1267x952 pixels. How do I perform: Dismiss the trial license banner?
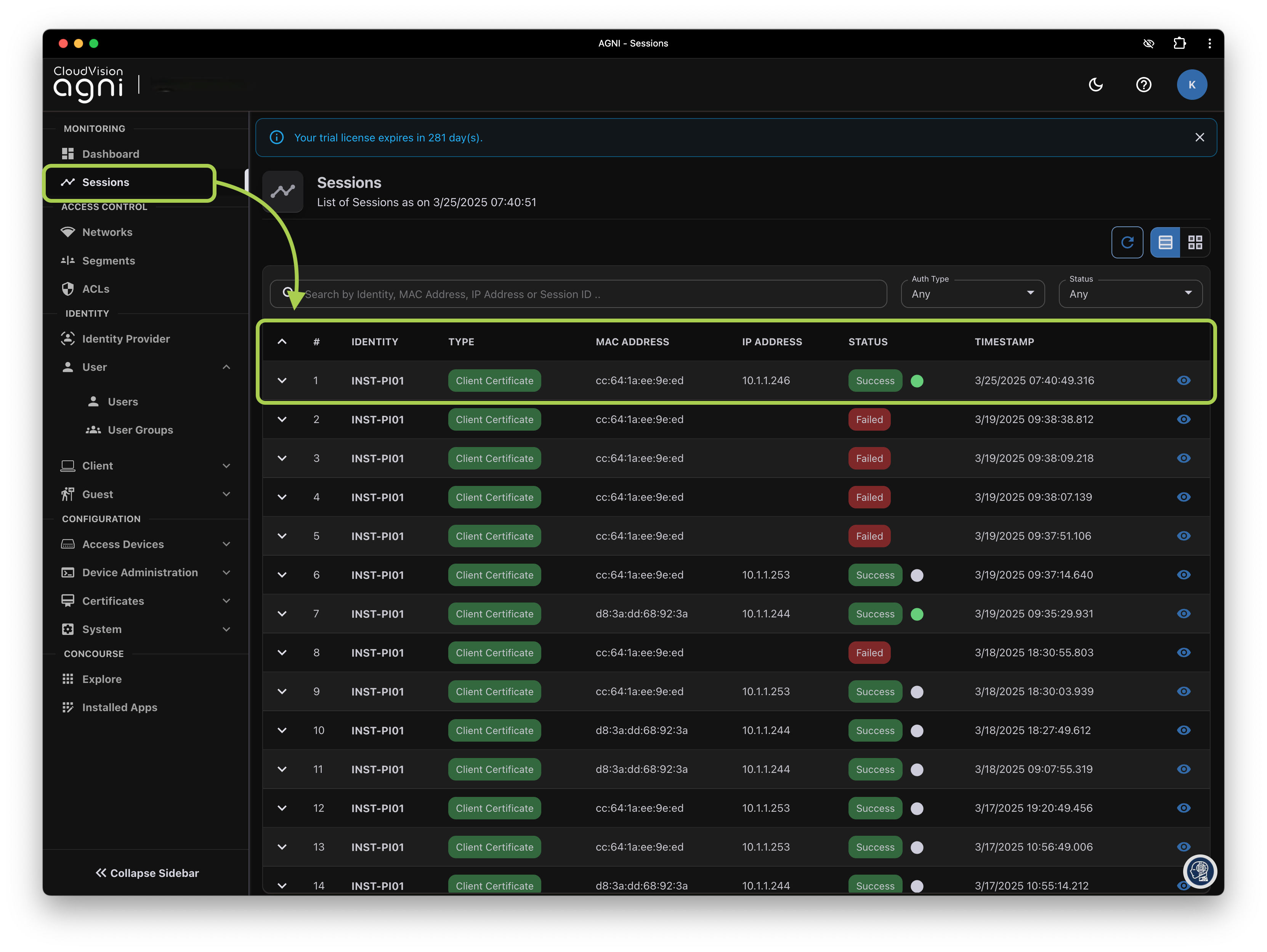1200,138
